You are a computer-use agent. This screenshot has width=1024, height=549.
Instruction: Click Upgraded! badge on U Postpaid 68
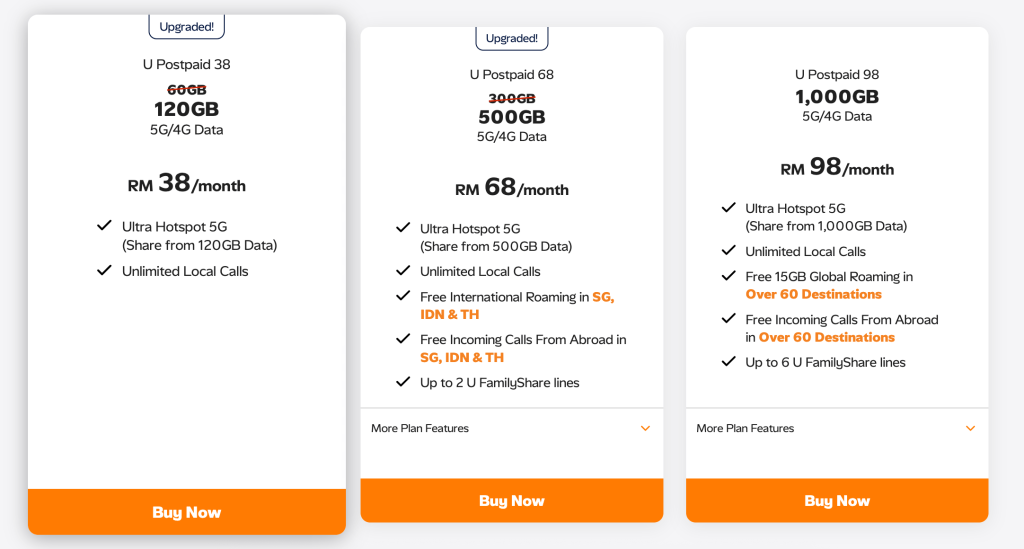[512, 38]
